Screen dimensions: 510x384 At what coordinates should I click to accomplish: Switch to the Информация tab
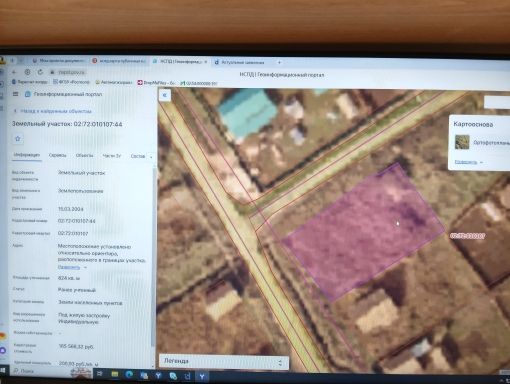pyautogui.click(x=27, y=155)
